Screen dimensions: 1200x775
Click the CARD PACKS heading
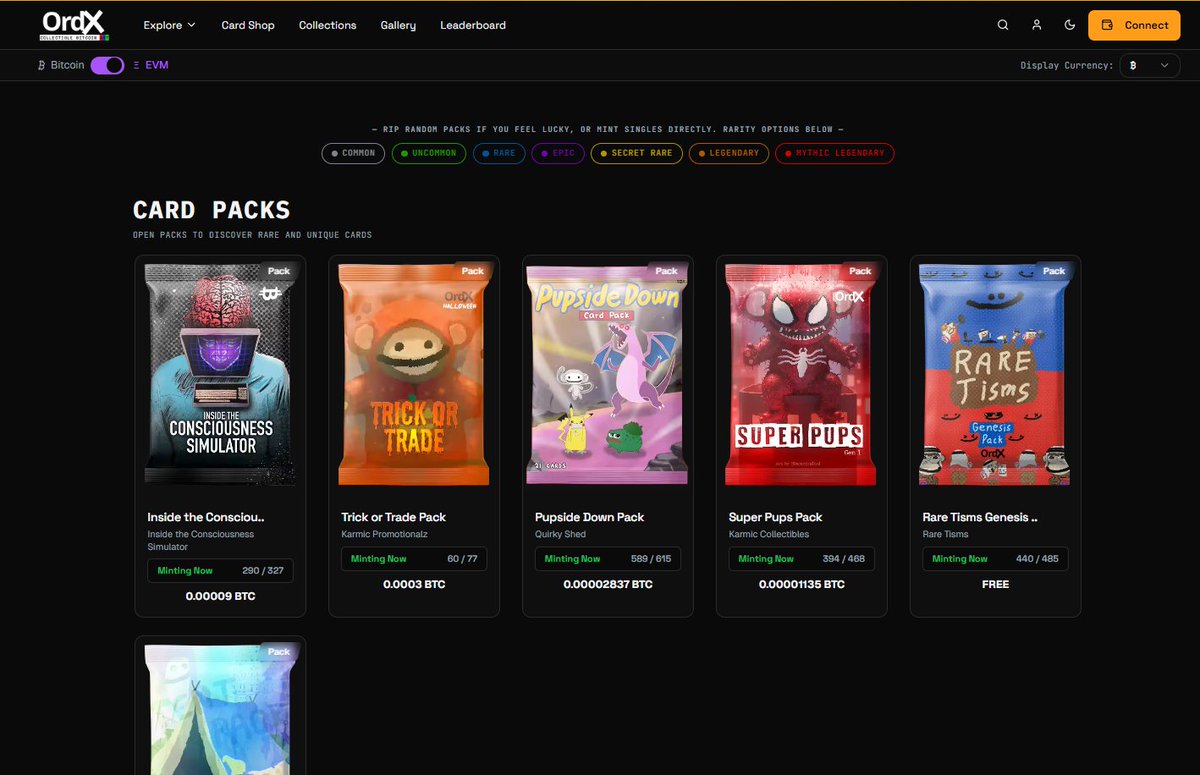point(212,210)
